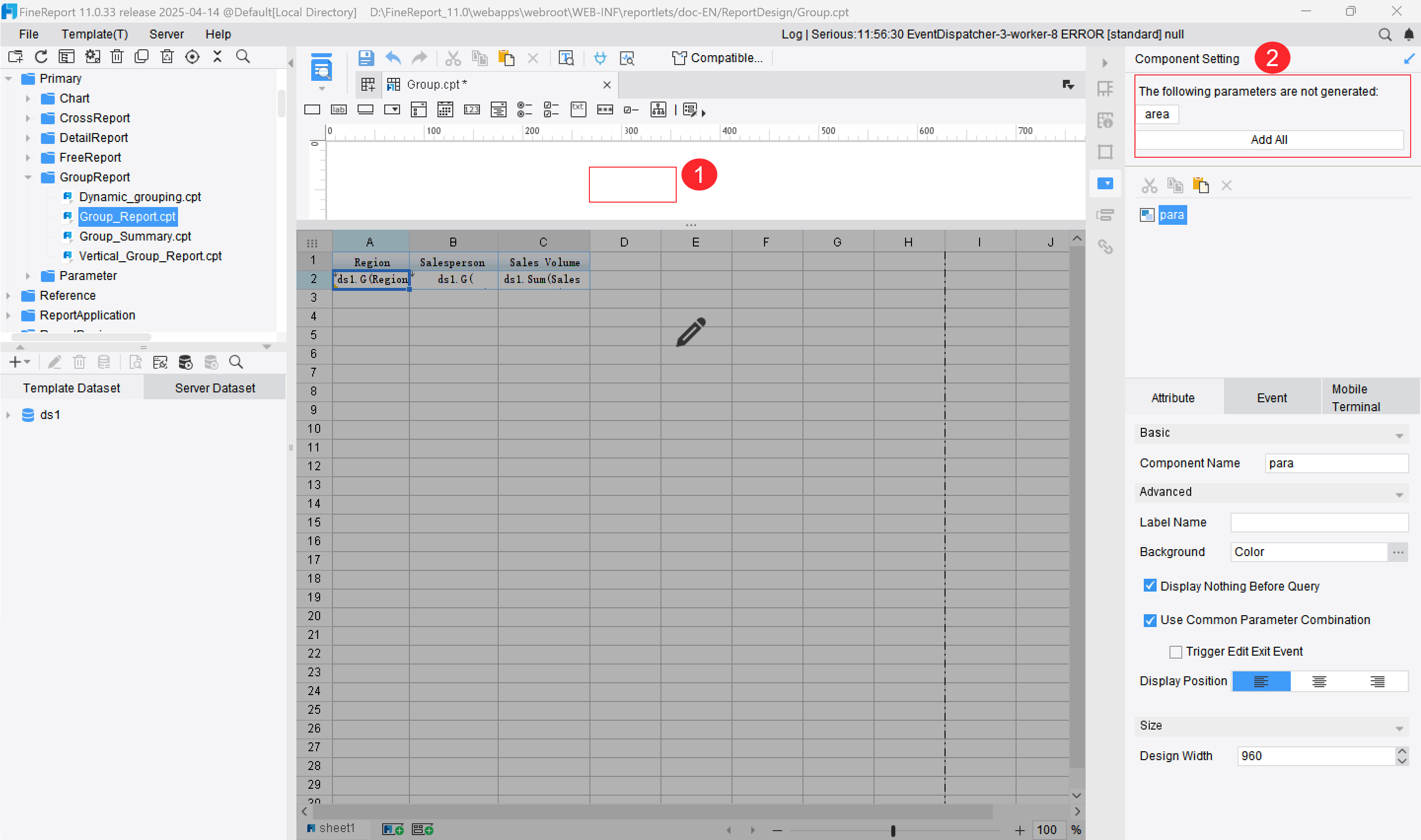Collapse the GroupReport folder
The height and width of the screenshot is (840, 1421).
(x=28, y=177)
